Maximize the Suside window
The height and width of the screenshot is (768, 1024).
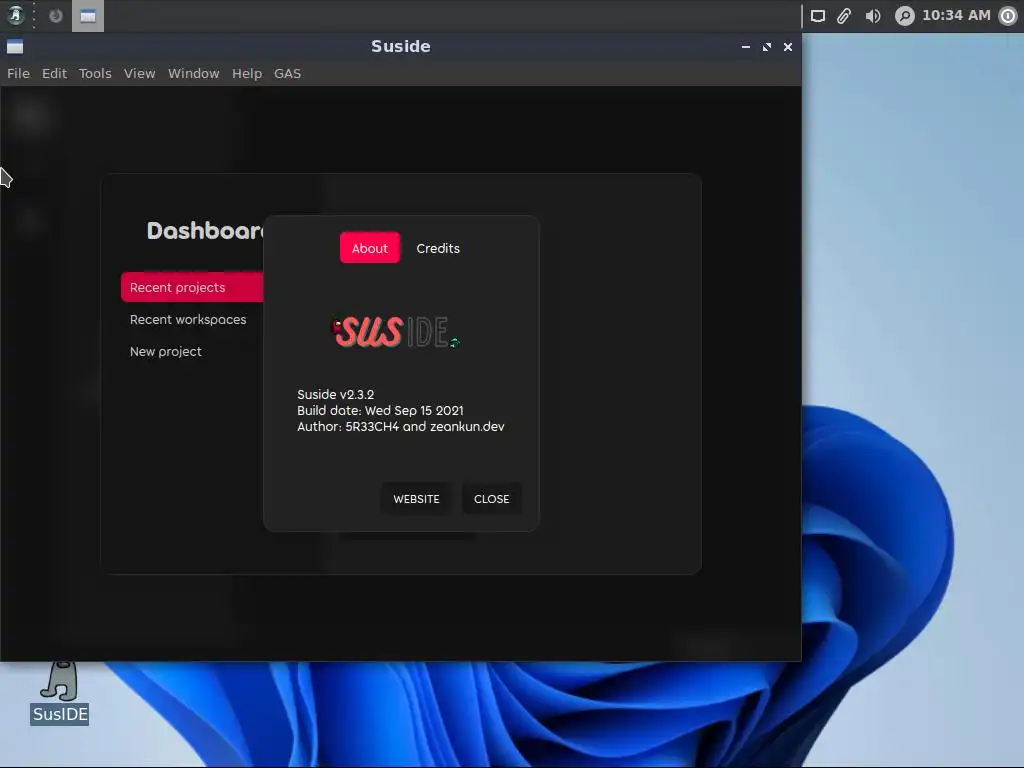tap(767, 47)
